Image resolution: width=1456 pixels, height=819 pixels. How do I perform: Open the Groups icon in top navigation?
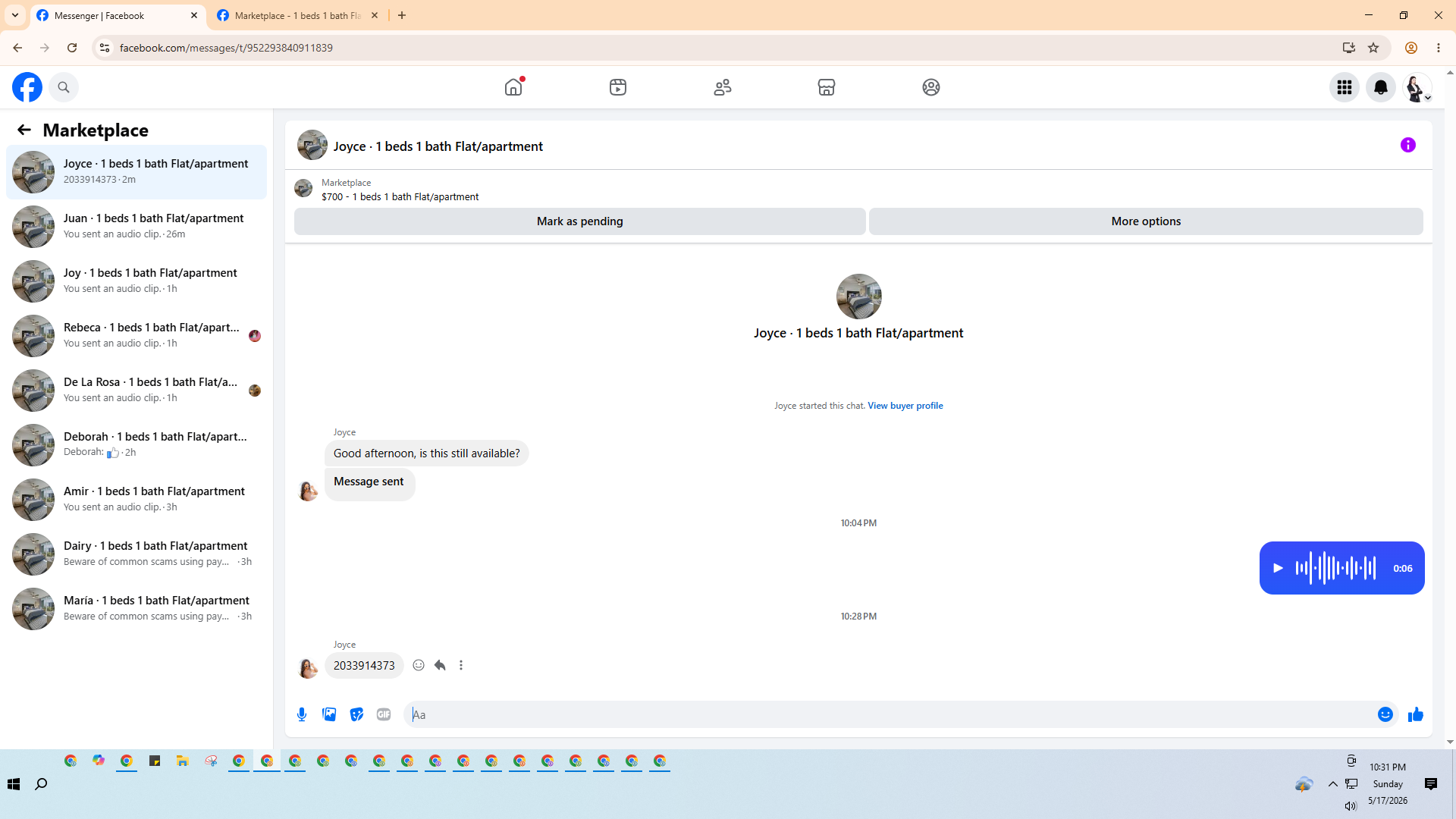[x=931, y=87]
